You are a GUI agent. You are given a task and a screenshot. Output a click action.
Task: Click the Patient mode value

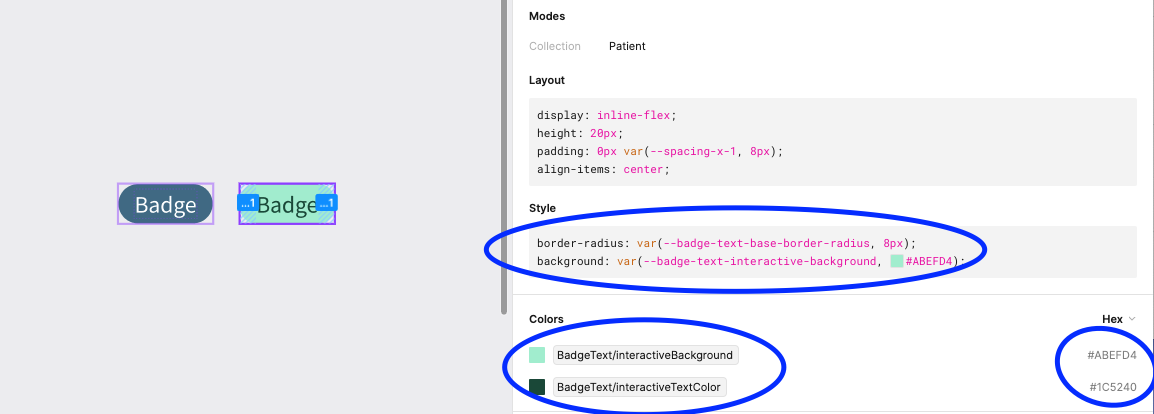627,46
